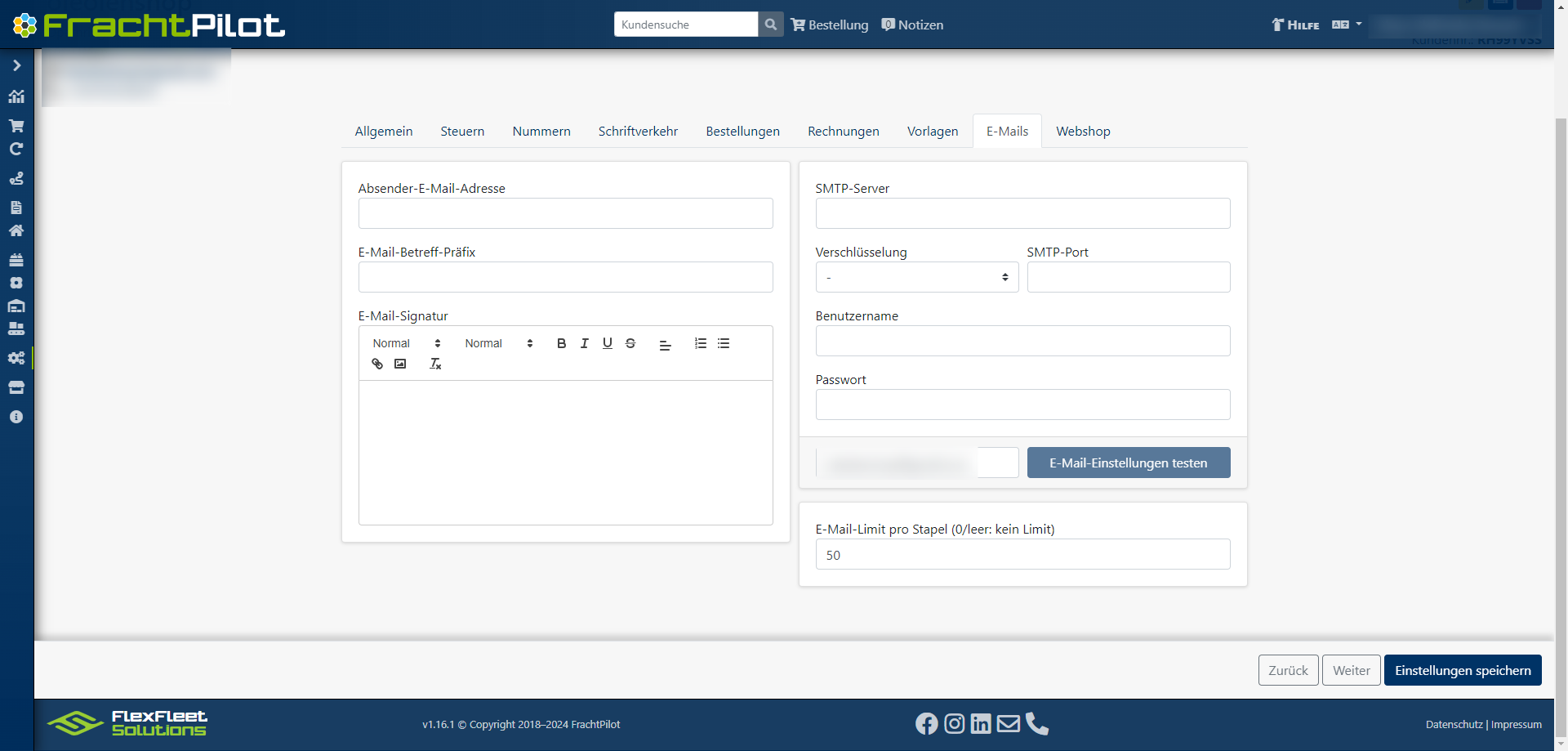1568x751 pixels.
Task: Switch to the Vorlagen tab
Action: [933, 131]
